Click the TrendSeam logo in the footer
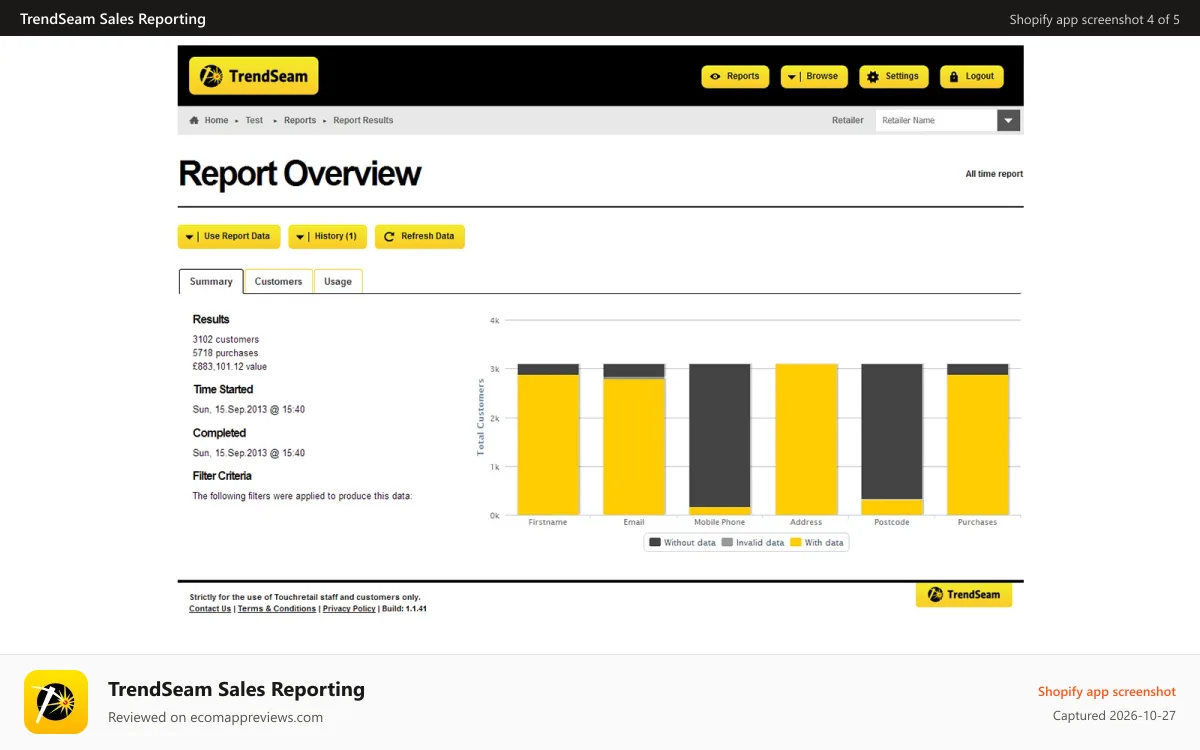This screenshot has height=750, width=1200. tap(964, 595)
